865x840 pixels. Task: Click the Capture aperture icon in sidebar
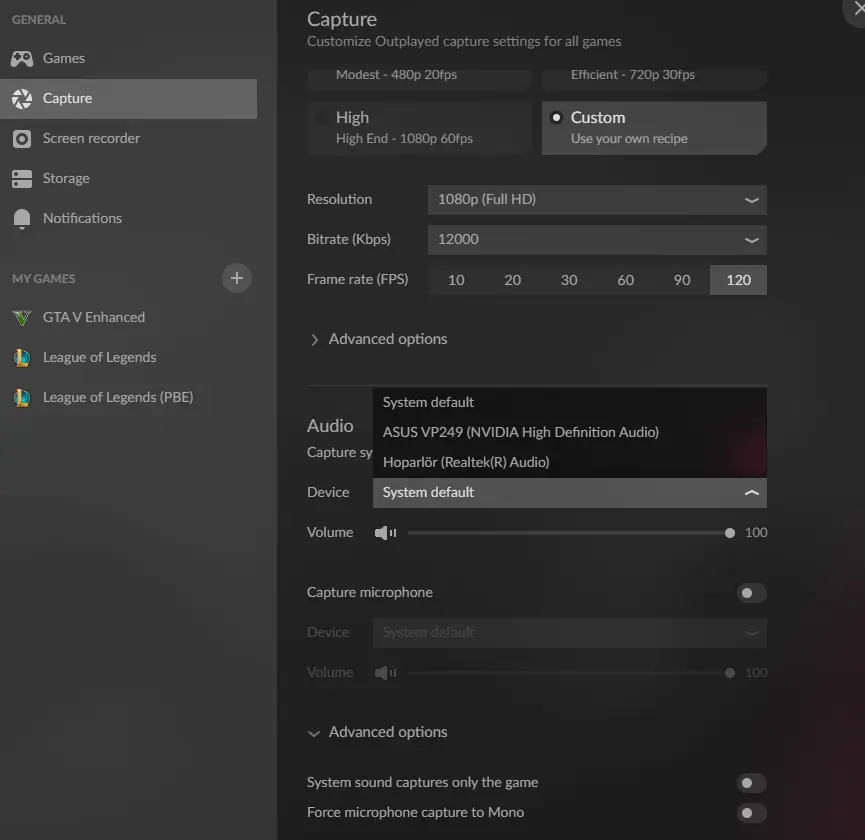pos(22,99)
